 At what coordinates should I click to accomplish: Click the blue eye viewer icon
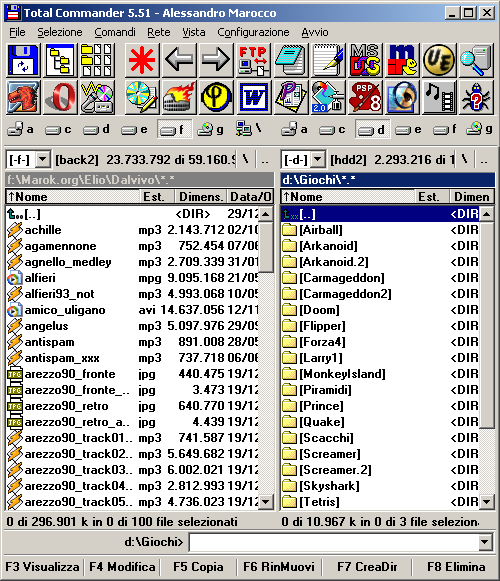[402, 97]
